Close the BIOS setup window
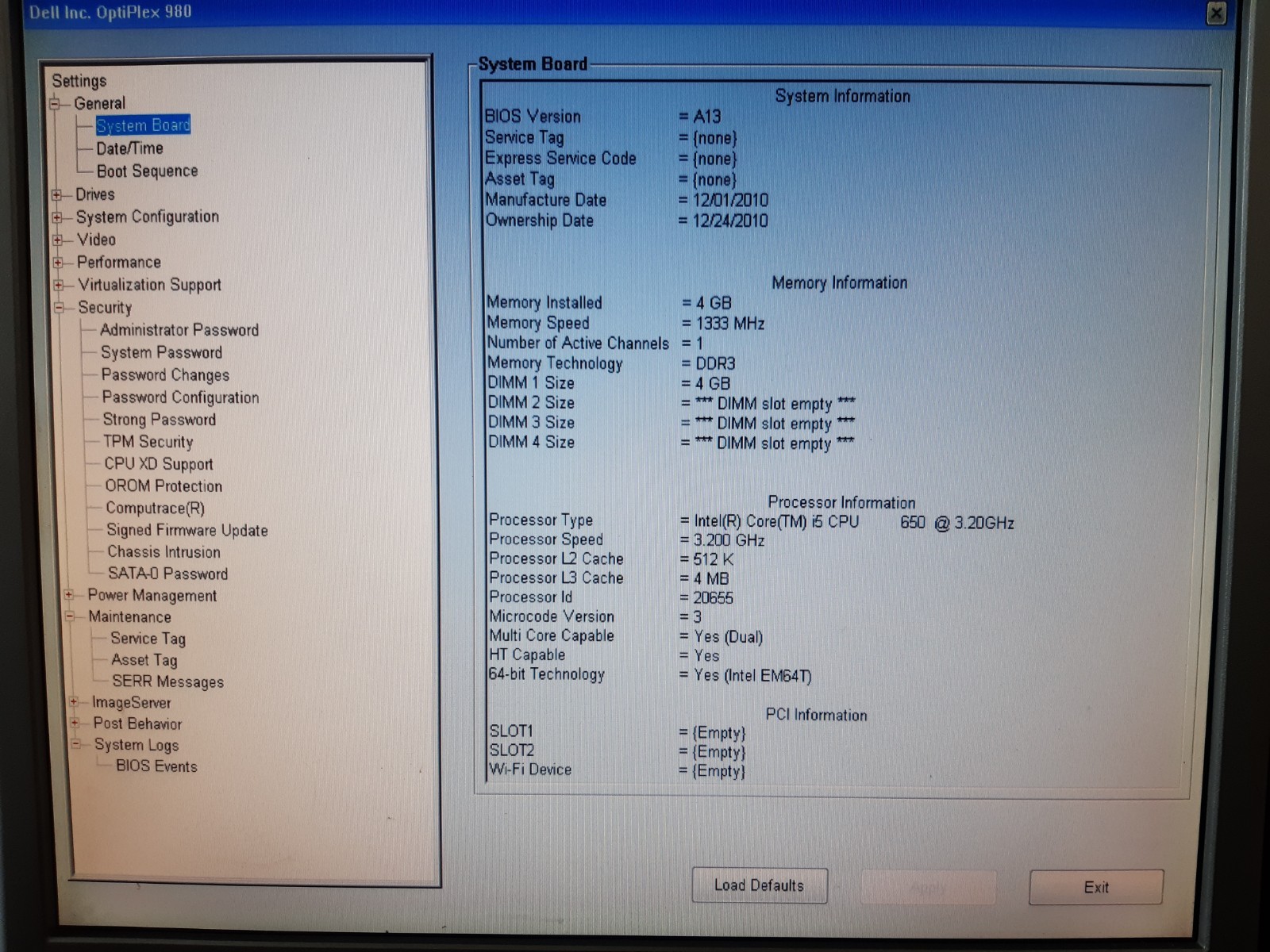 click(x=1216, y=13)
